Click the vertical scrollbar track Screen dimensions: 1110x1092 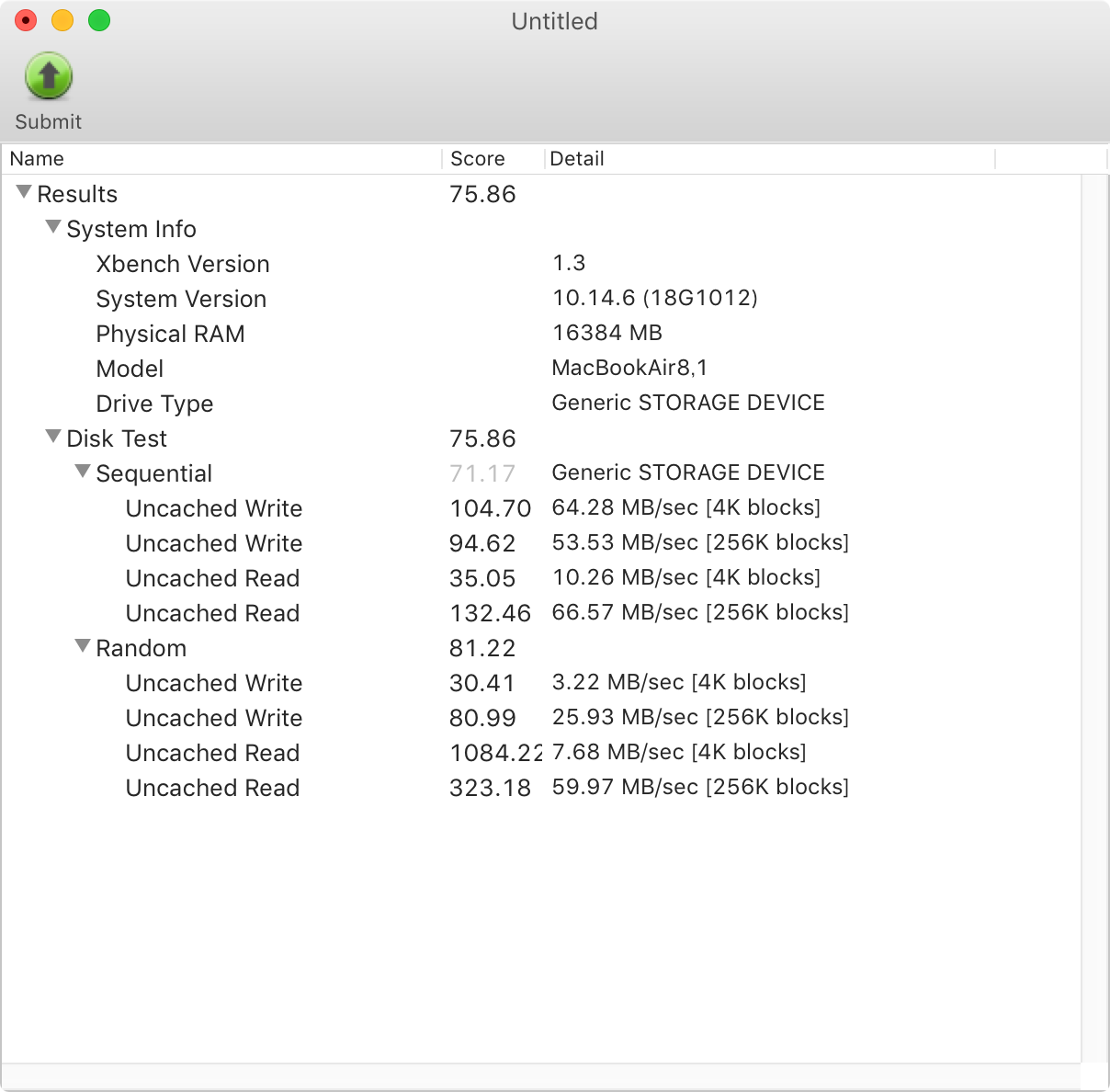(1094, 619)
